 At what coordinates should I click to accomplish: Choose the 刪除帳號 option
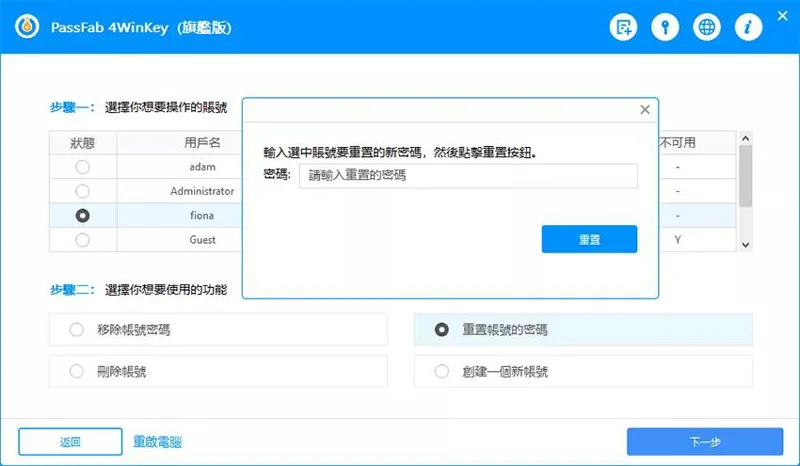pyautogui.click(x=218, y=371)
